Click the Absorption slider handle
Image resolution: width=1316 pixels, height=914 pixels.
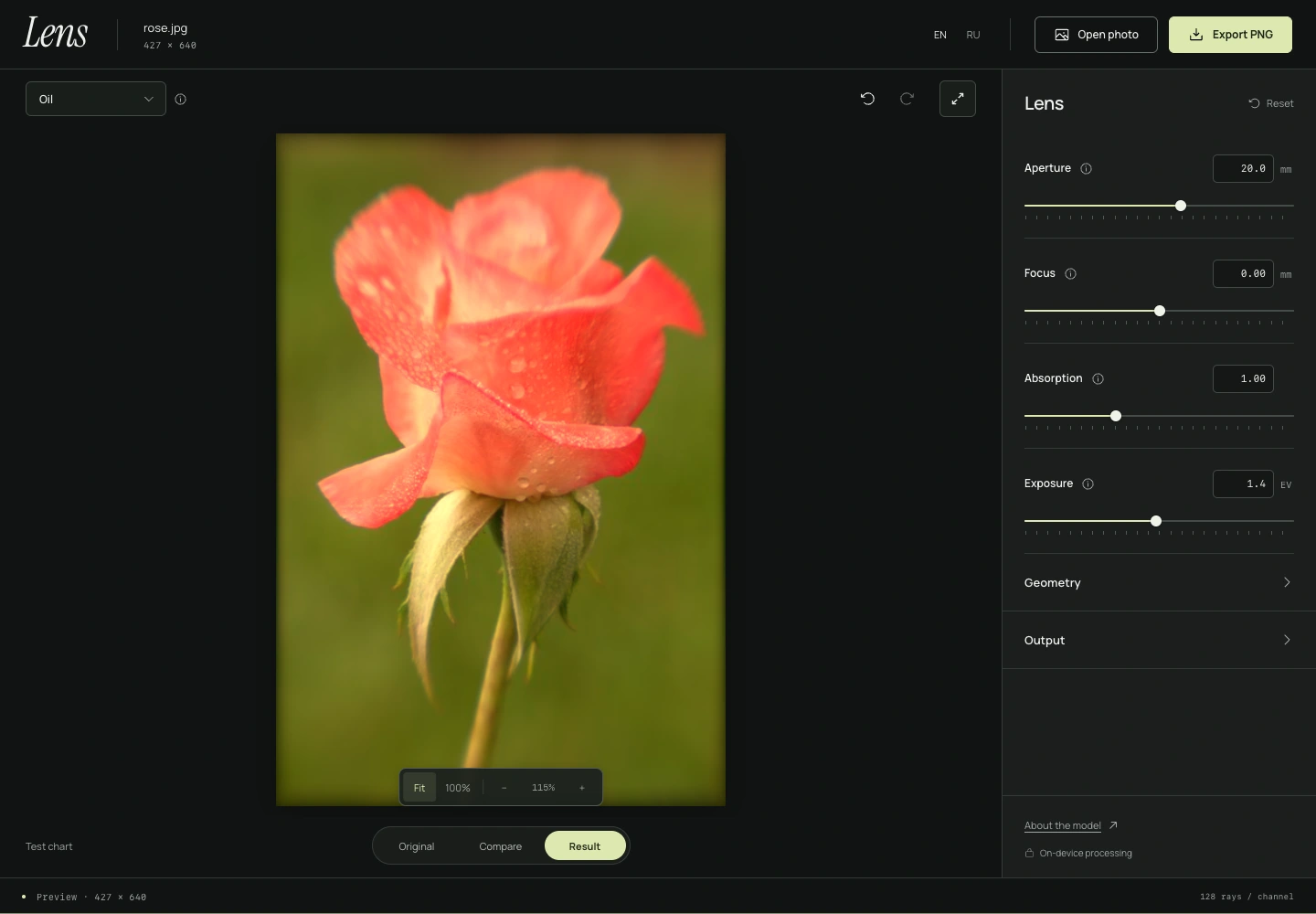point(1116,416)
